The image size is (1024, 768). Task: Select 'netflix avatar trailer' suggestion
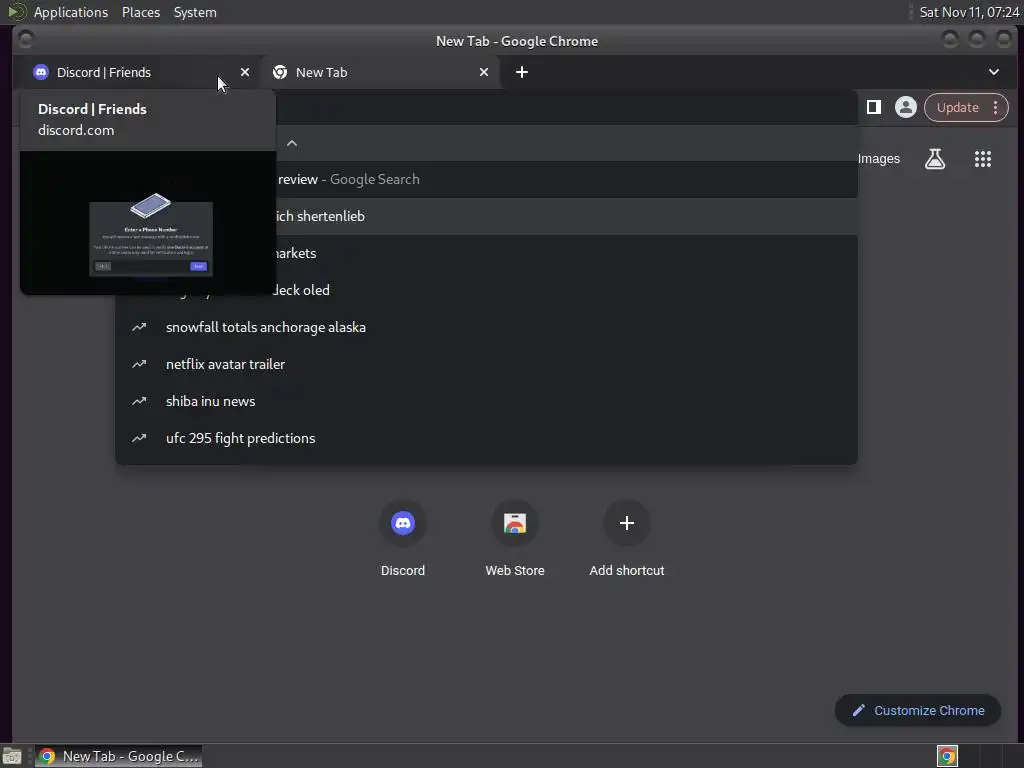[x=487, y=364]
